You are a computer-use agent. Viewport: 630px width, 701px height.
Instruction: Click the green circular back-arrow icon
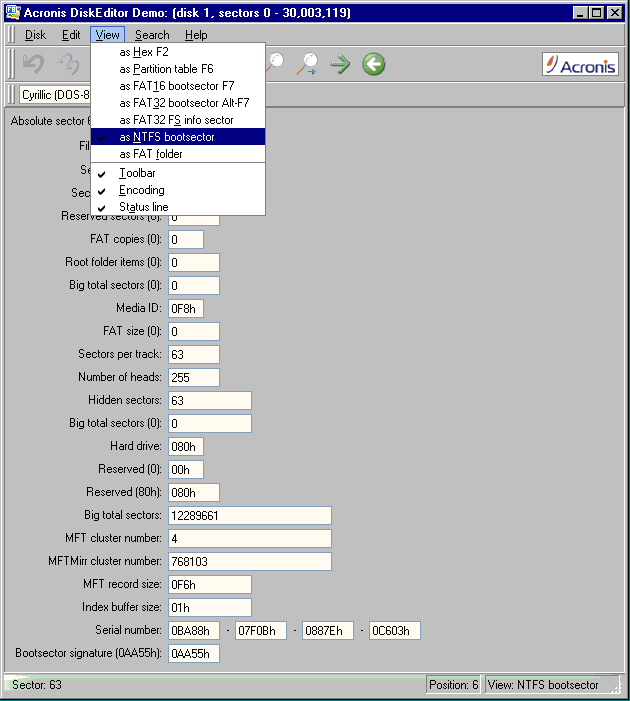[374, 64]
